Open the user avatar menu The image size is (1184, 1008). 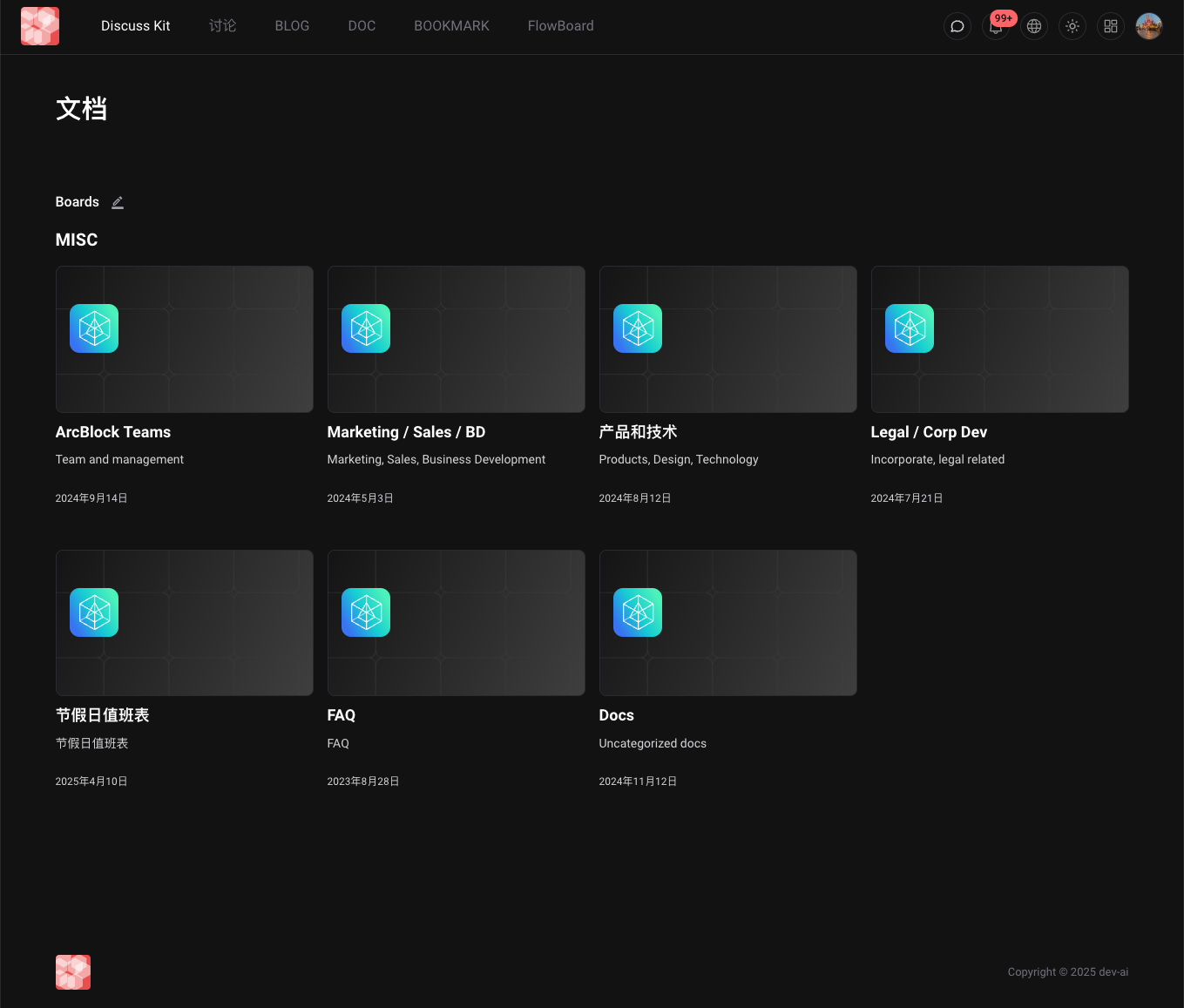1149,26
